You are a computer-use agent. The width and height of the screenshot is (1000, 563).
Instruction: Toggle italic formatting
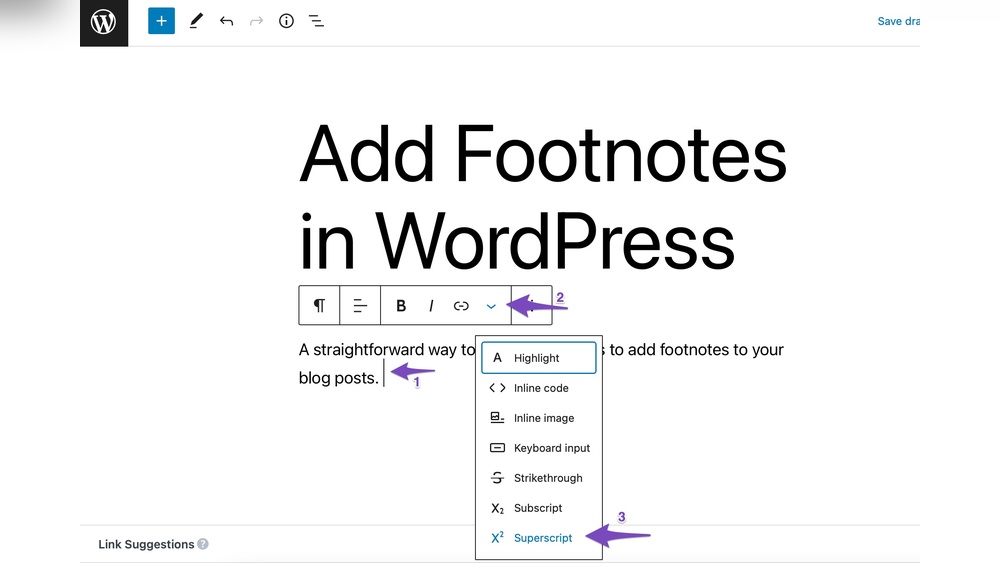coord(431,306)
